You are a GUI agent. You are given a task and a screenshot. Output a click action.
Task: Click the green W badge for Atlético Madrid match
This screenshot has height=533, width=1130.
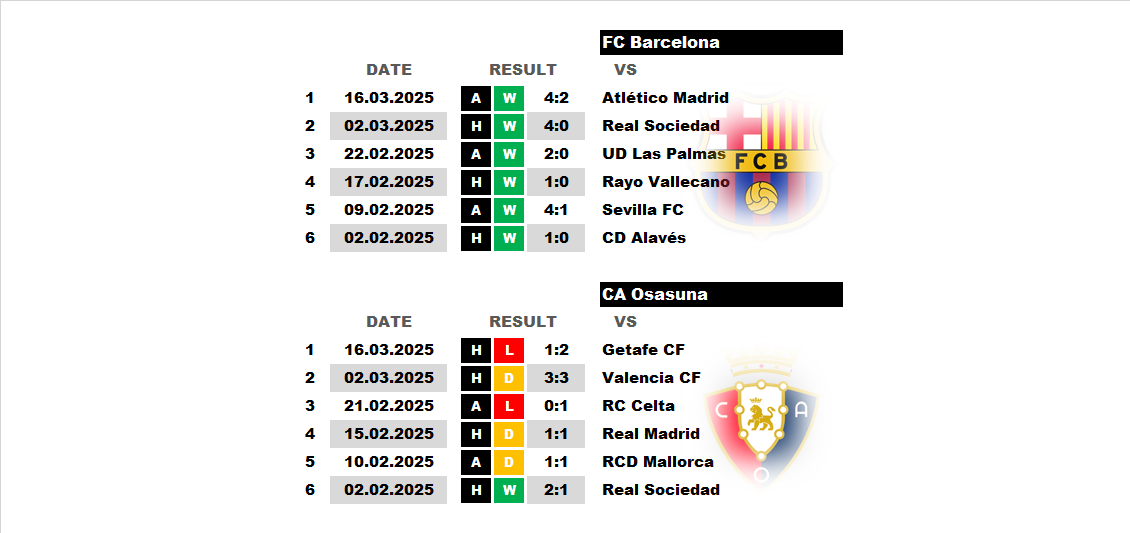[x=509, y=98]
